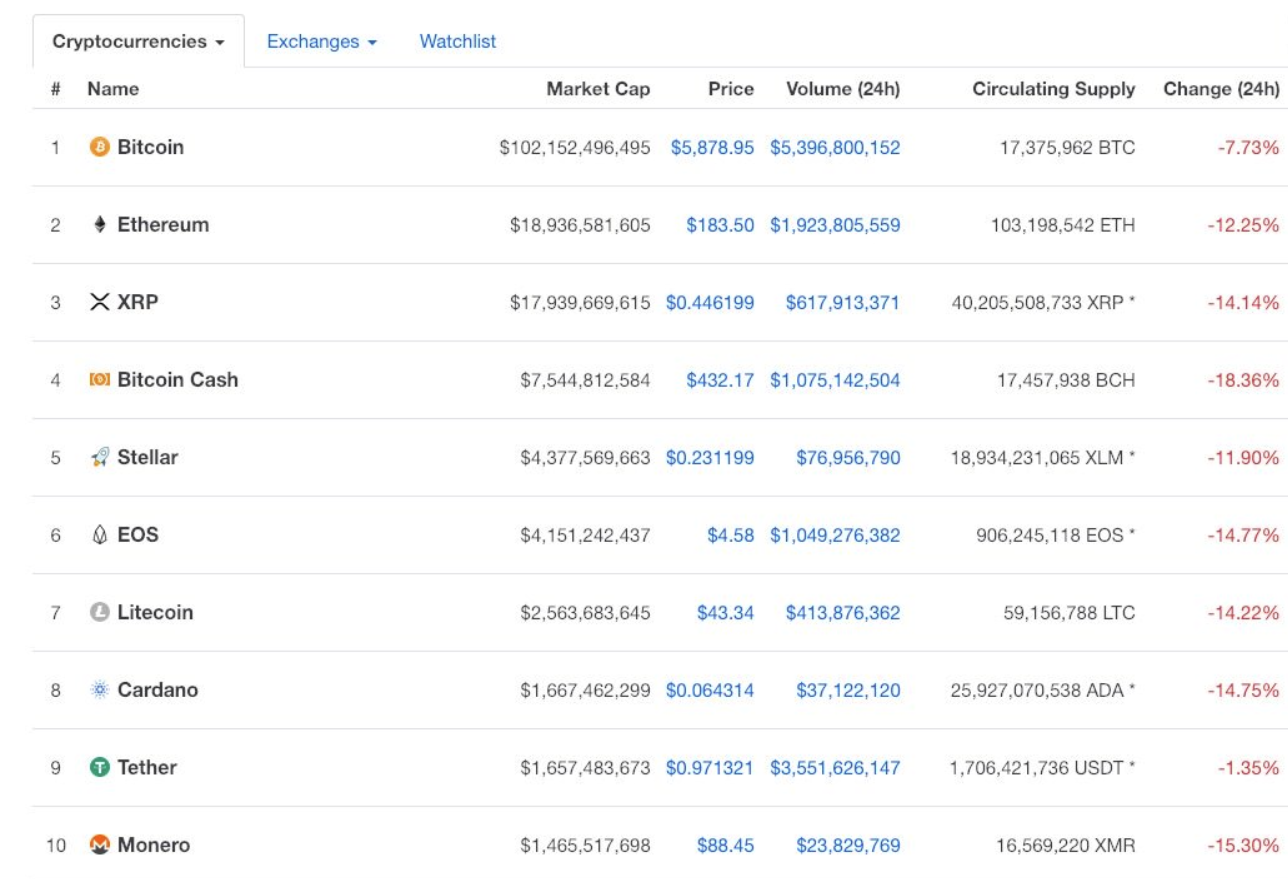Select circulating supply 16,569,220 XMR
The width and height of the screenshot is (1288, 879).
pos(1066,846)
